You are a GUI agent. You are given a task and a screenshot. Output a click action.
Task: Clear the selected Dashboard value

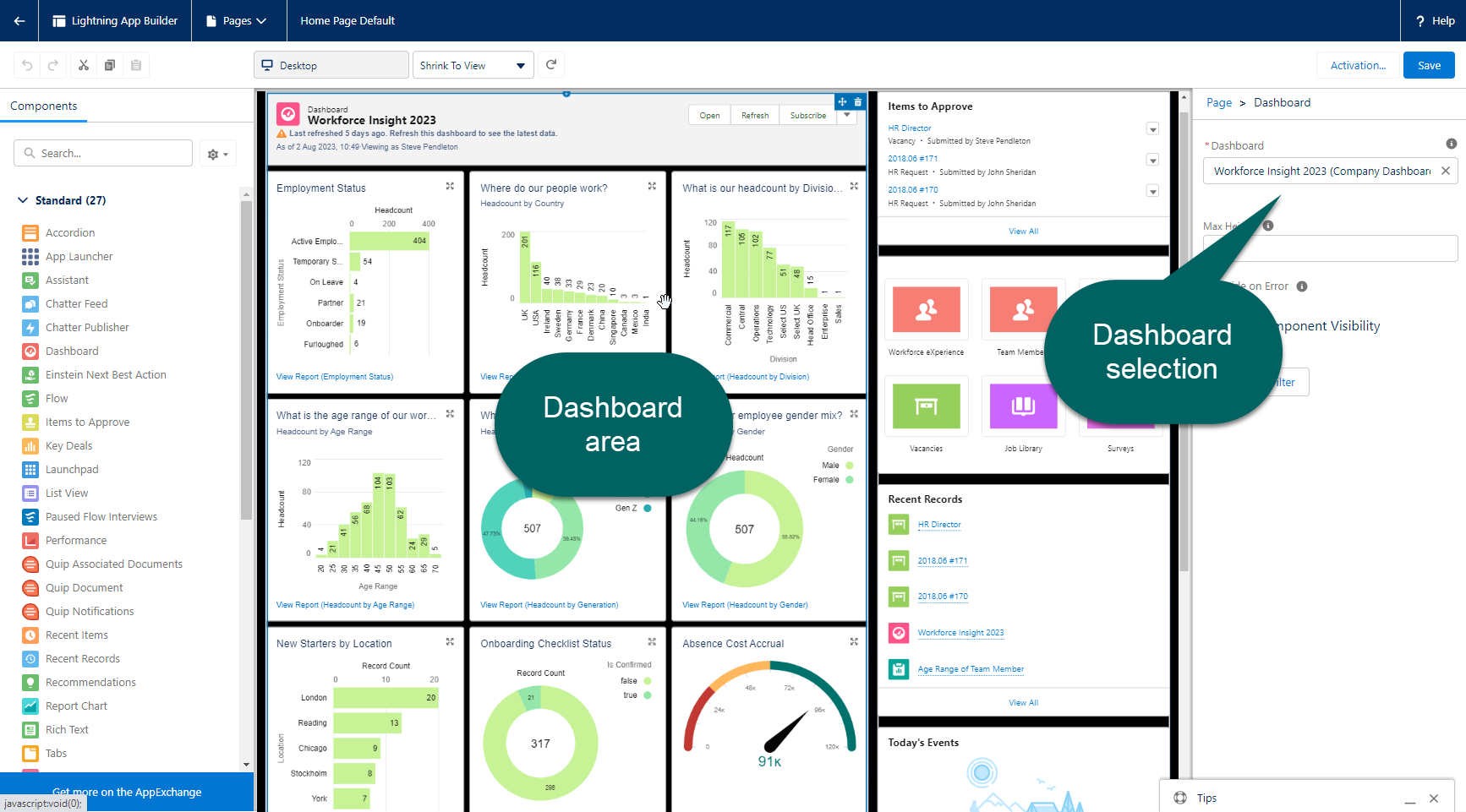(1445, 171)
